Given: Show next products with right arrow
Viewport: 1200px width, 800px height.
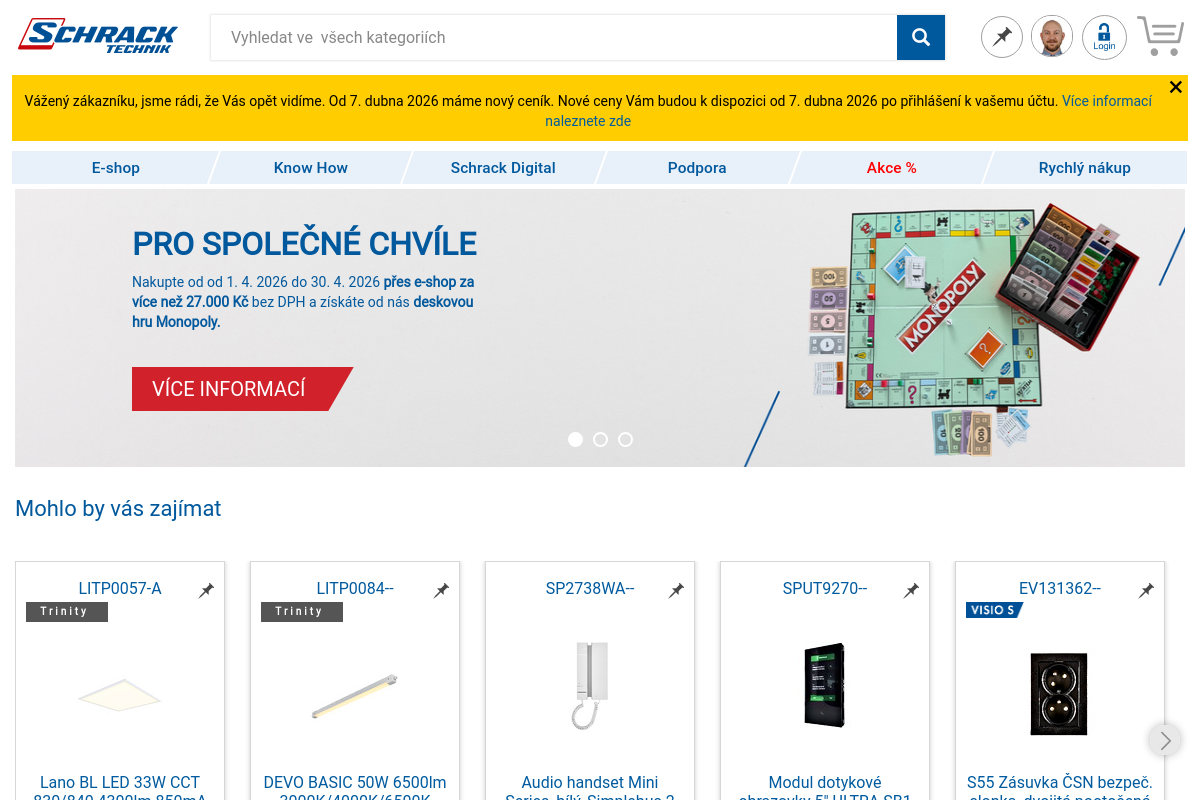Looking at the screenshot, I should (1165, 740).
